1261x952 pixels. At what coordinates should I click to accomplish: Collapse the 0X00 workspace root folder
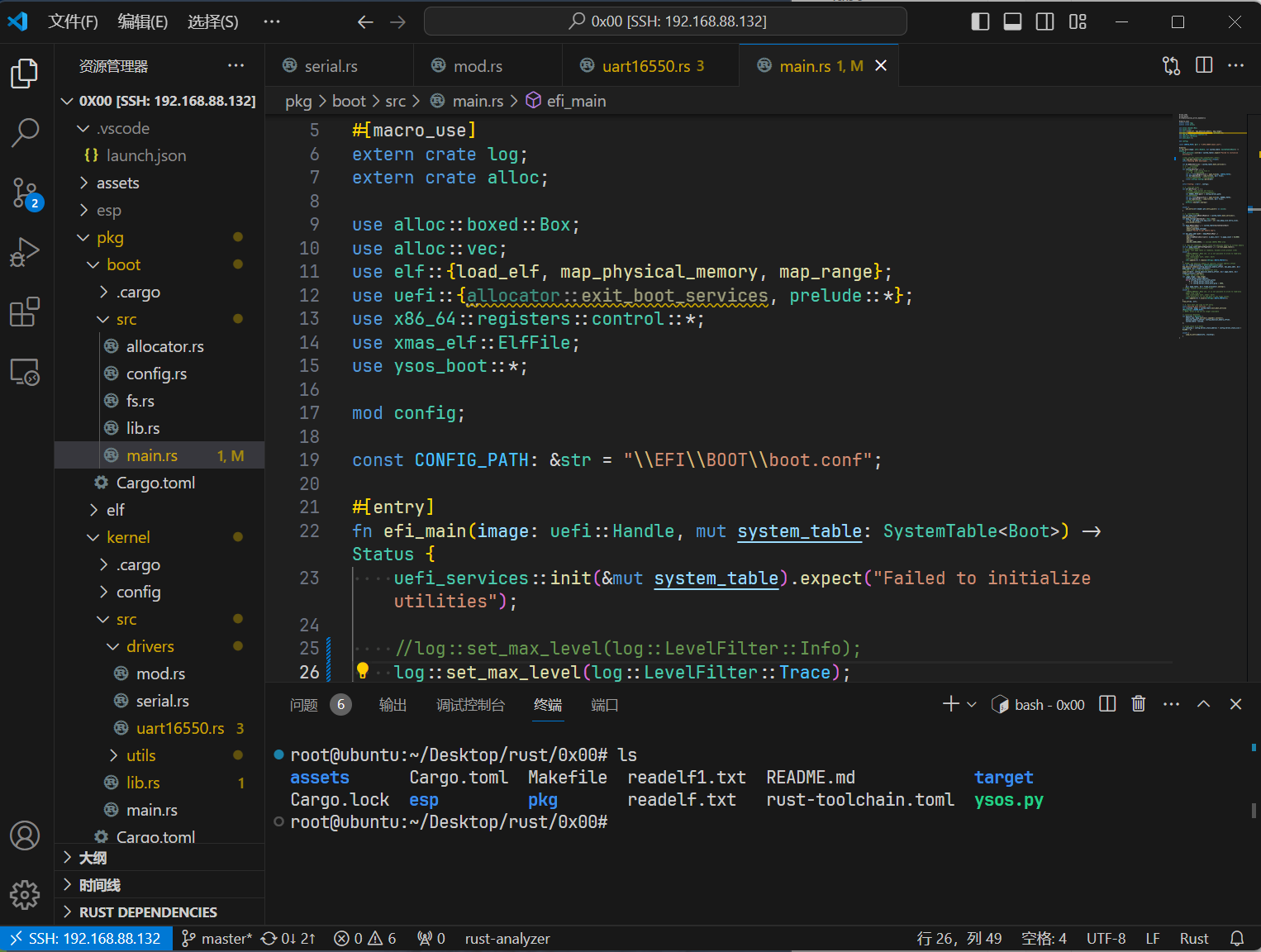pos(159,101)
